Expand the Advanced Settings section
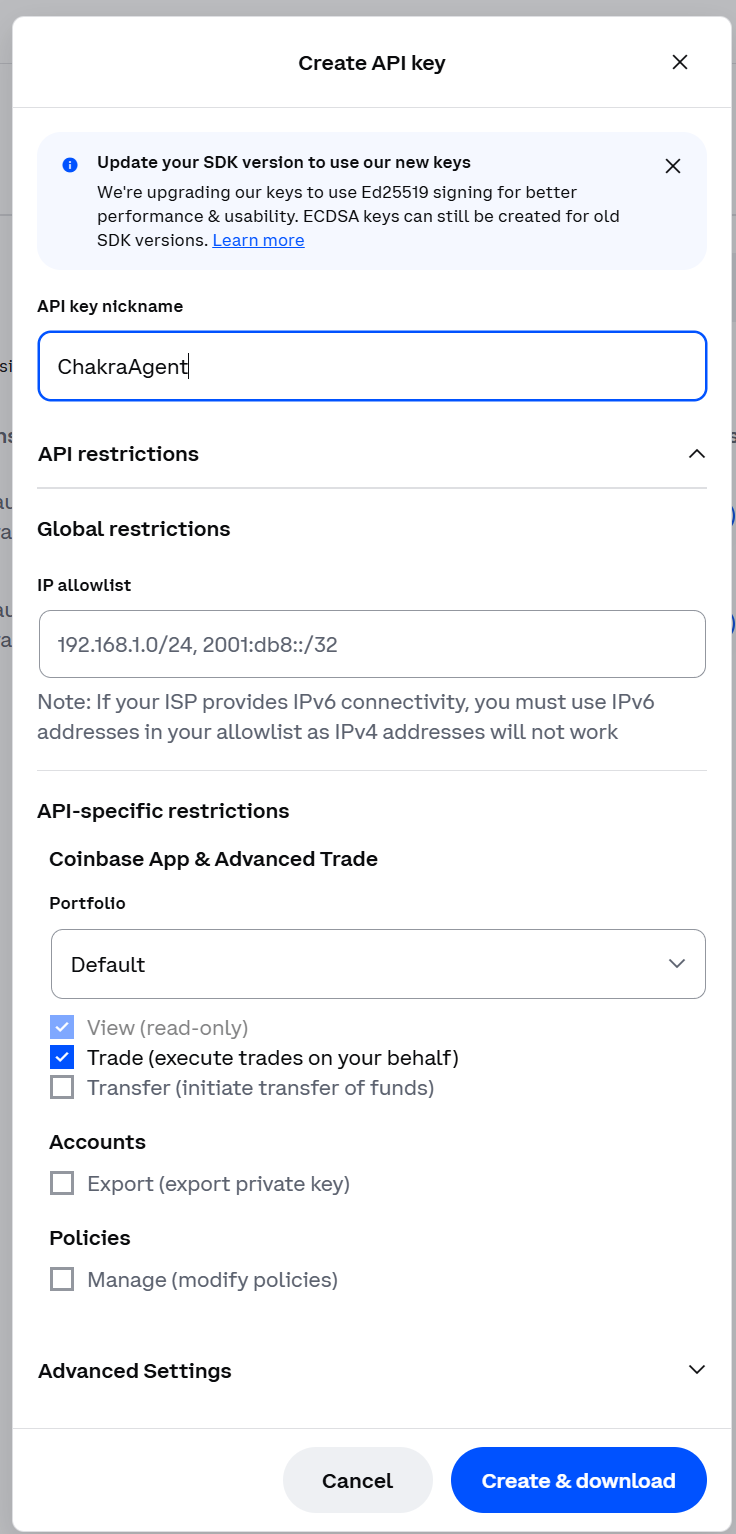Viewport: 736px width, 1534px height. point(135,1370)
